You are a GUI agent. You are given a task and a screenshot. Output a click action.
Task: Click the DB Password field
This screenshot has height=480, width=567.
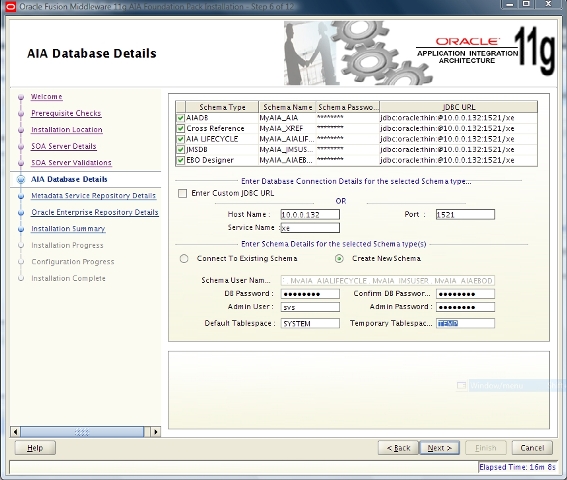(x=310, y=294)
